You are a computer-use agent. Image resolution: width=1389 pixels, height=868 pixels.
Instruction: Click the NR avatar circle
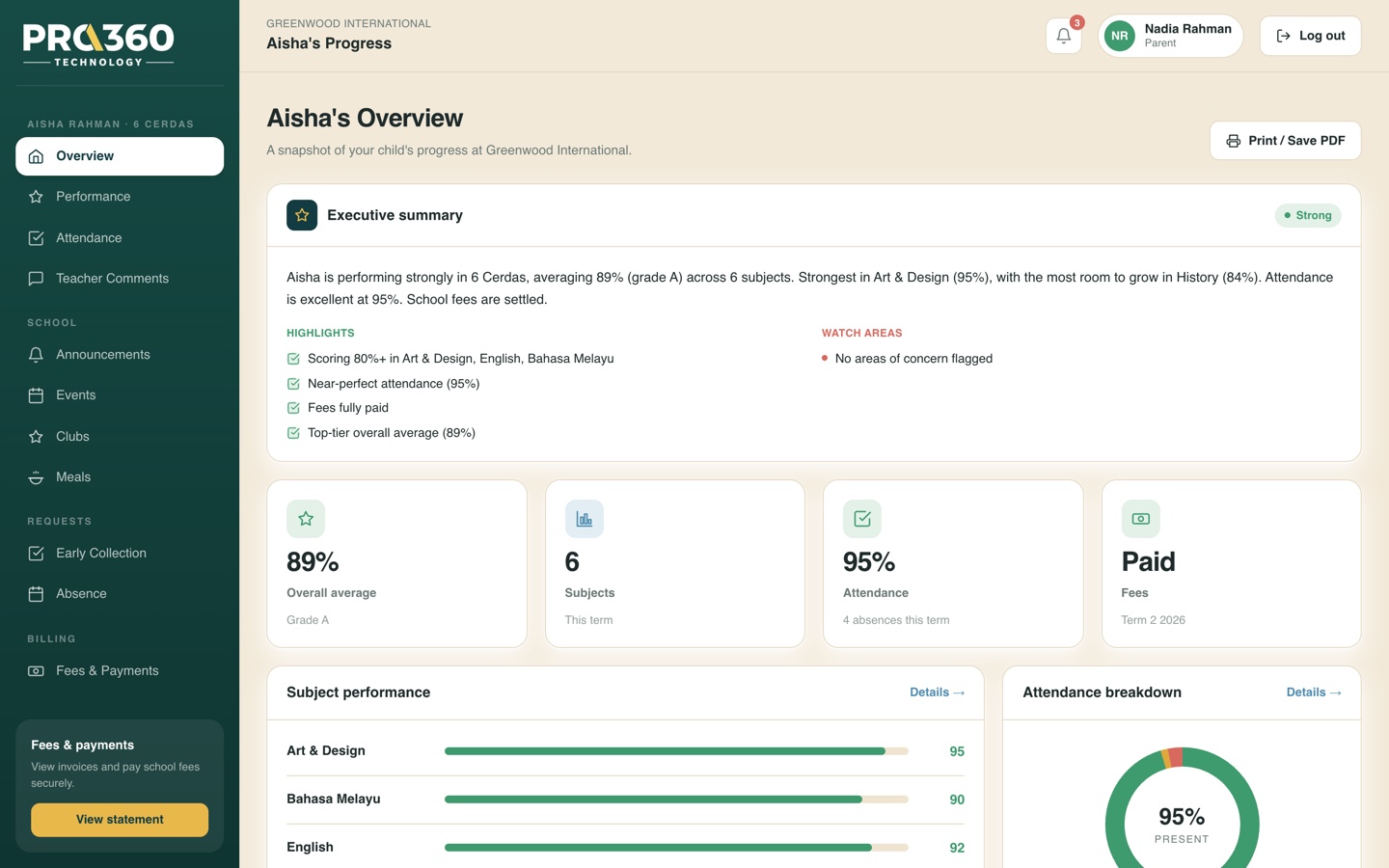[x=1119, y=36]
